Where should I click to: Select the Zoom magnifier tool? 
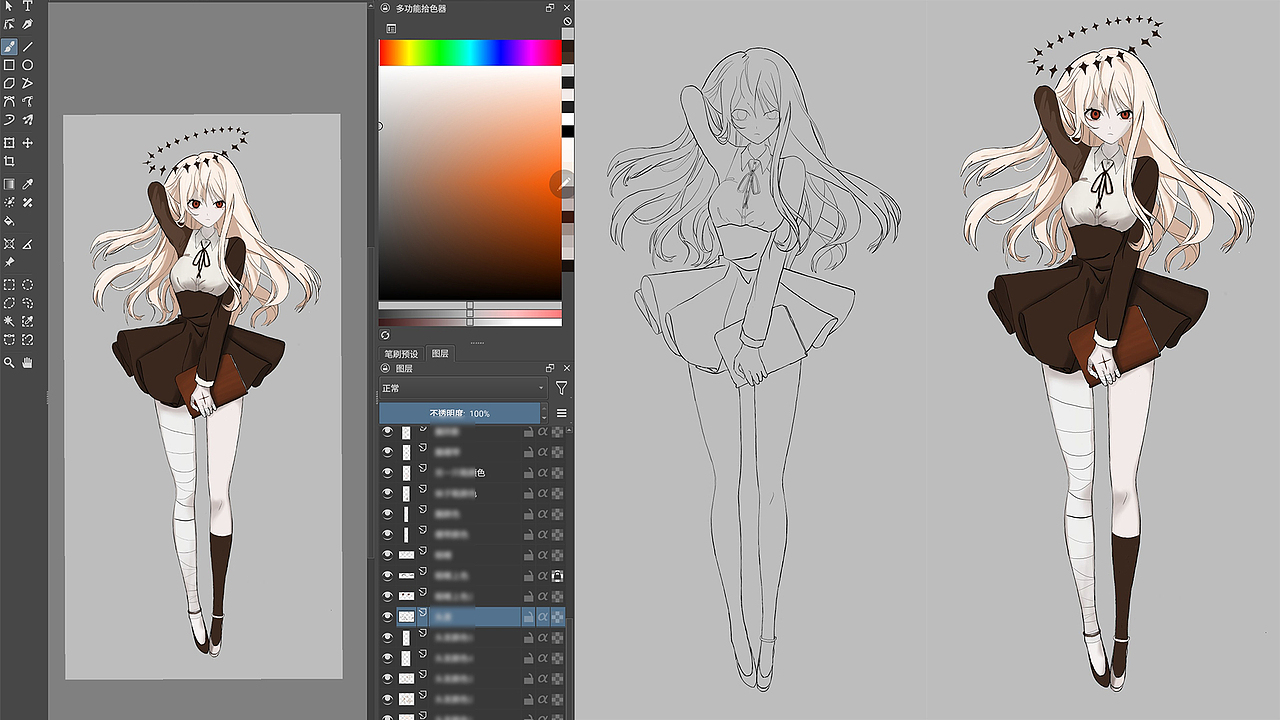pos(9,362)
